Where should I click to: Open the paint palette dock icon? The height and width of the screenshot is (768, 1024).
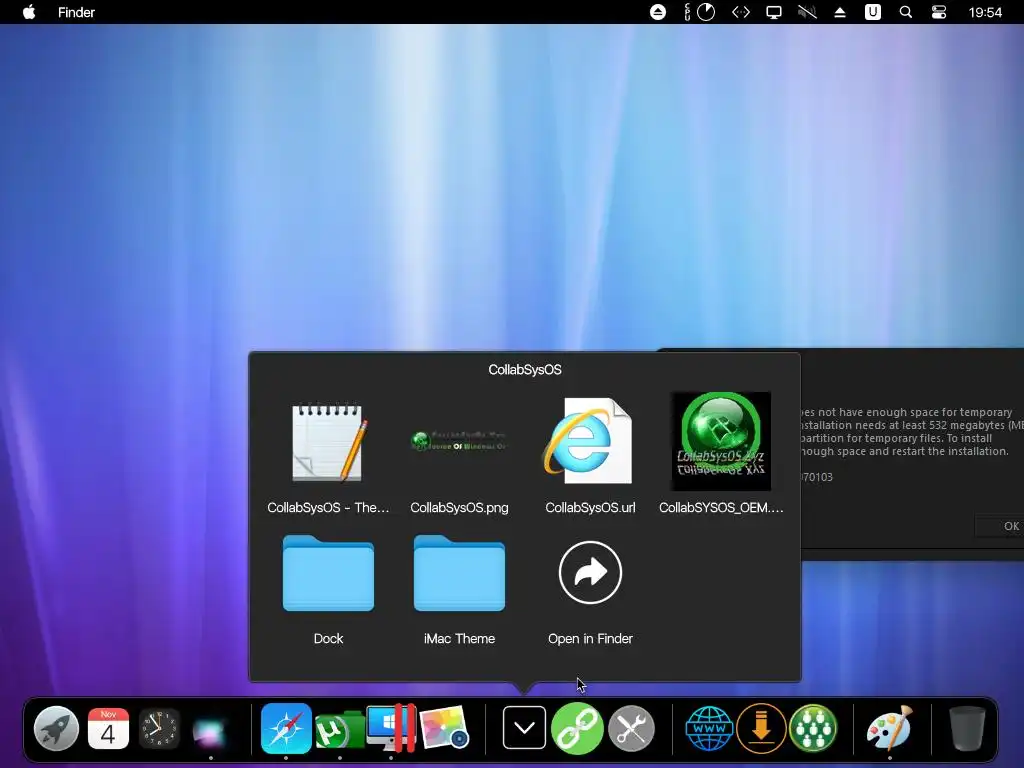pyautogui.click(x=889, y=728)
